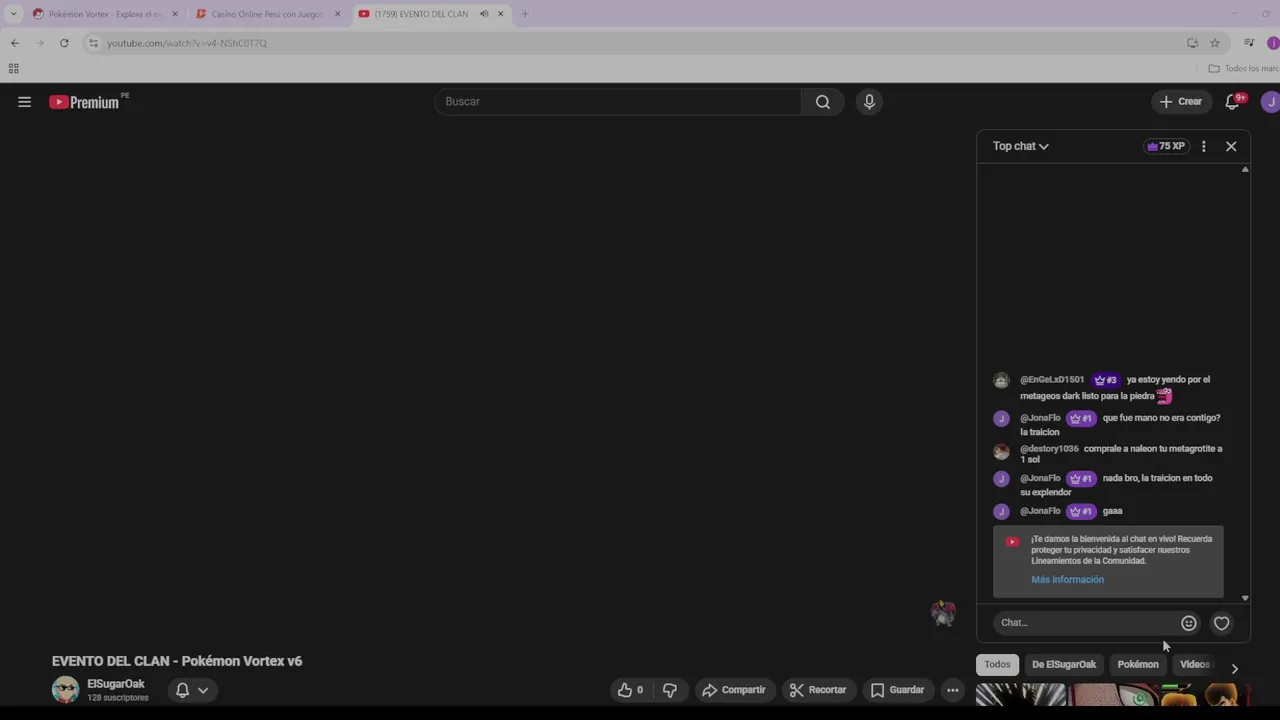Viewport: 1280px width, 720px height.
Task: Click the search magnifier button
Action: pos(823,102)
